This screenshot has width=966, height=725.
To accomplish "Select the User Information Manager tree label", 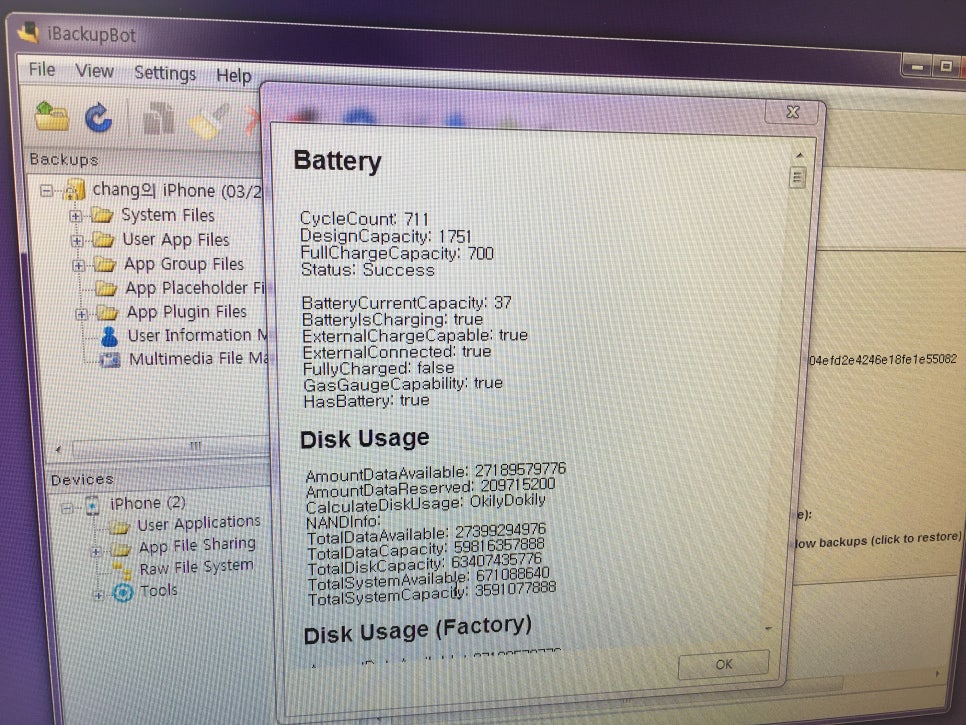I will pyautogui.click(x=197, y=336).
